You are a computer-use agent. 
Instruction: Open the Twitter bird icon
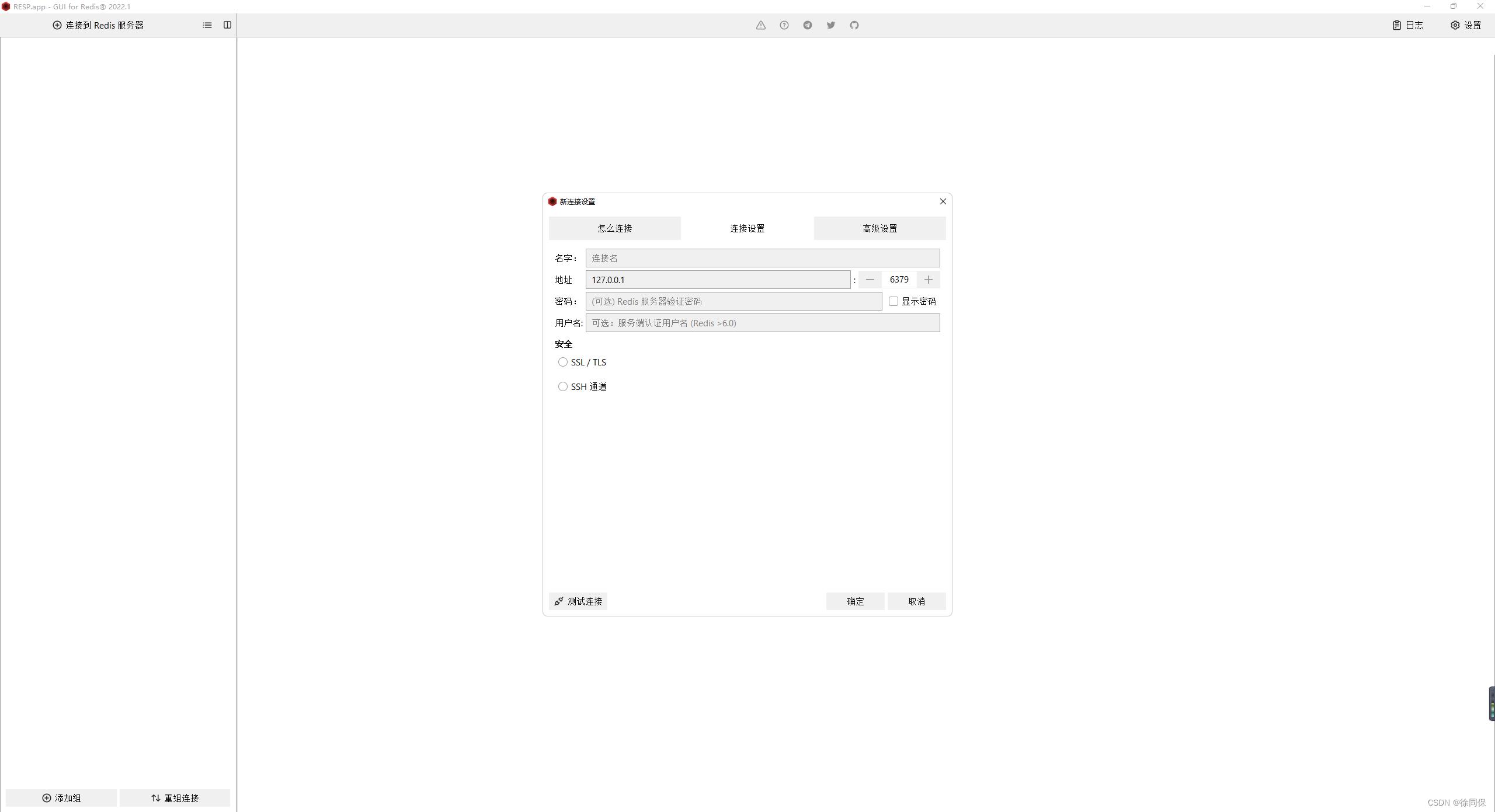click(x=830, y=25)
